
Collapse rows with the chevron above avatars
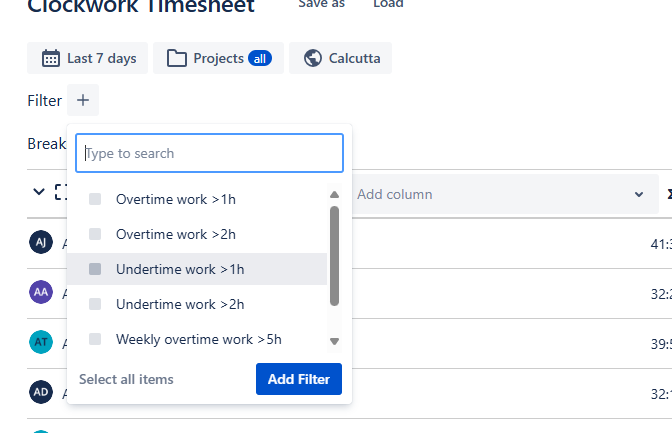39,192
